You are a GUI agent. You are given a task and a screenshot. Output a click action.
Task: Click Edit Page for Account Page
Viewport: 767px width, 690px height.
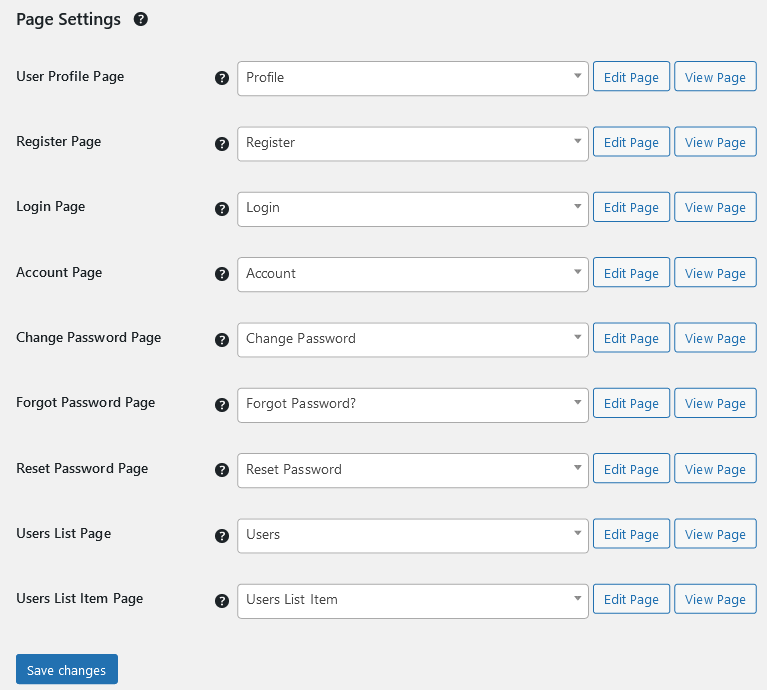(x=631, y=272)
